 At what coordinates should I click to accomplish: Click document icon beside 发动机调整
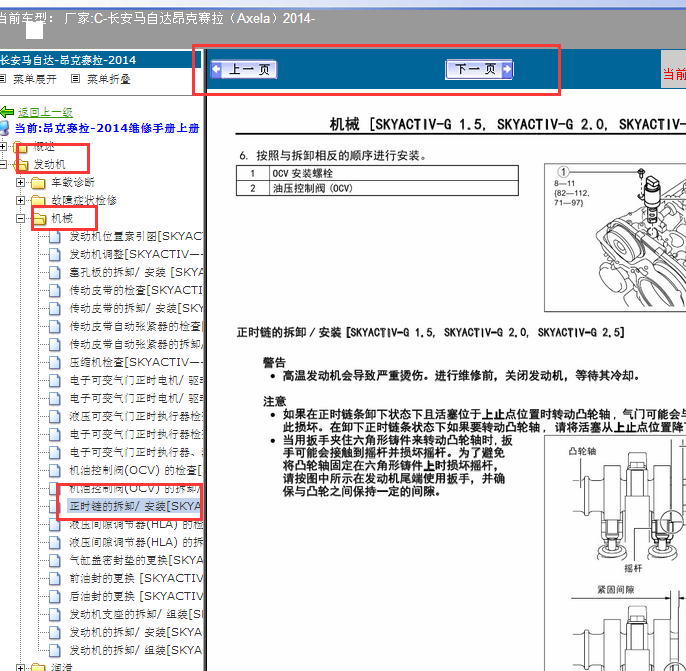click(55, 255)
